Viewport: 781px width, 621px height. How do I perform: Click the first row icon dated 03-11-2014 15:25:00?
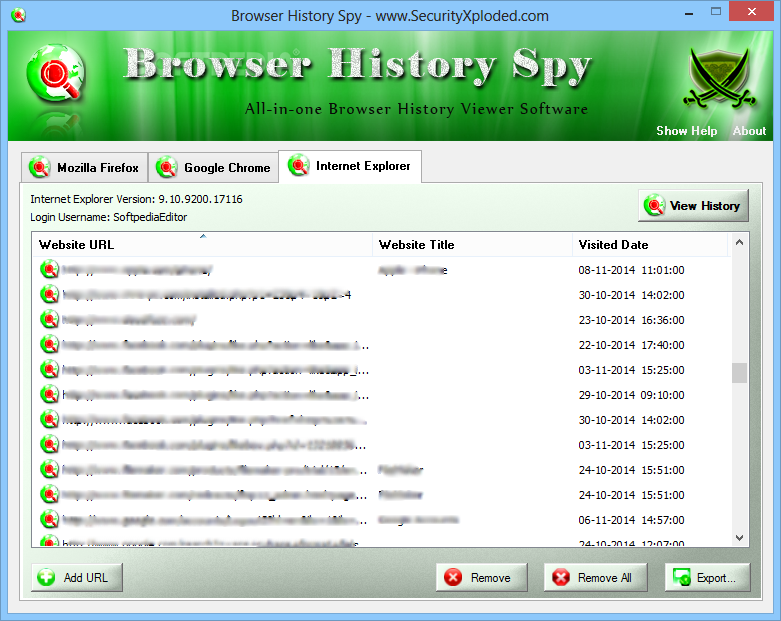pyautogui.click(x=49, y=369)
